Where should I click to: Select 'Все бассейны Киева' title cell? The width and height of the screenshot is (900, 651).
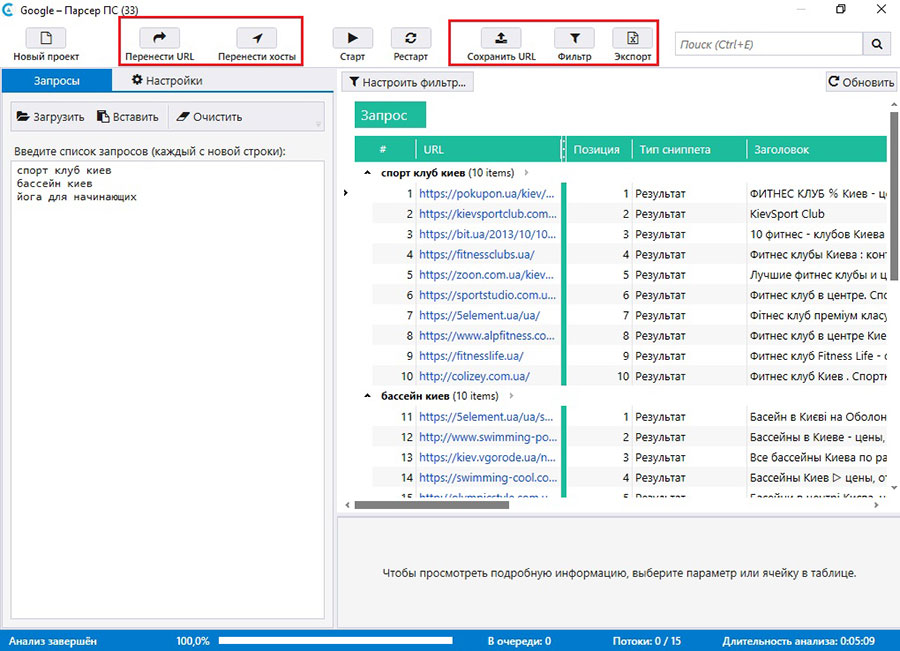[818, 458]
